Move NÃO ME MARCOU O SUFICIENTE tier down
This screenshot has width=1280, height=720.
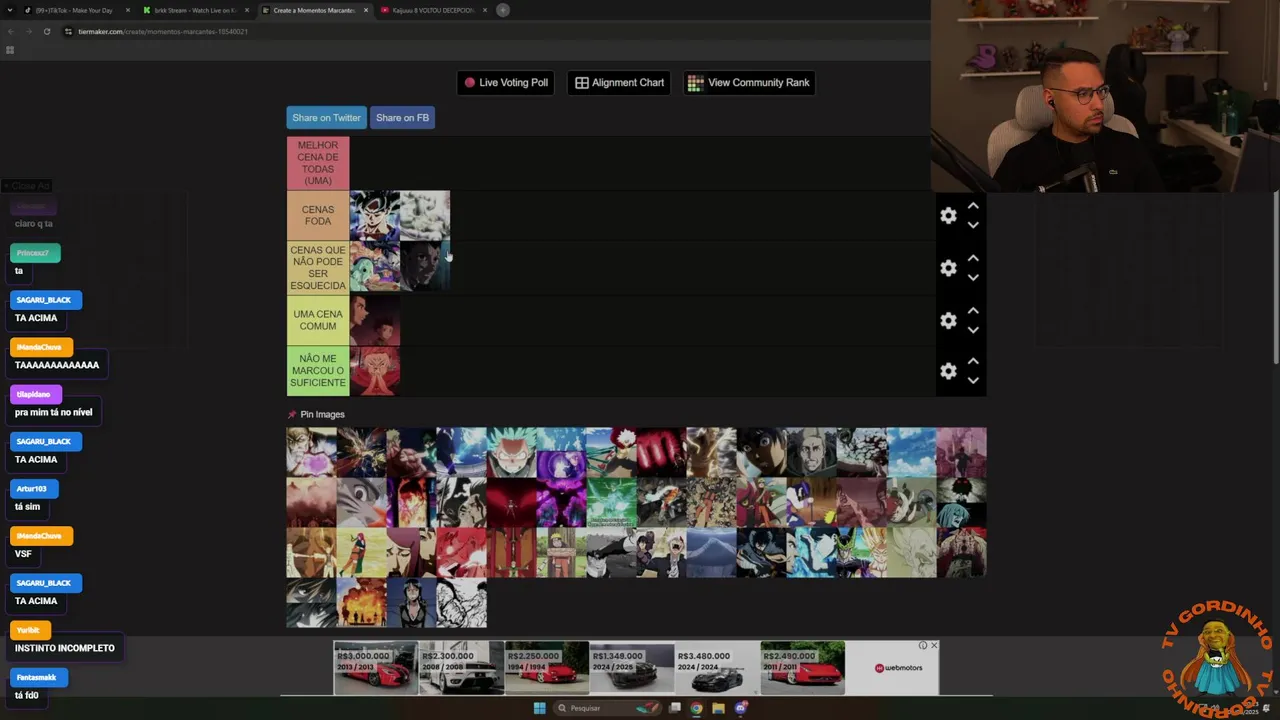973,380
